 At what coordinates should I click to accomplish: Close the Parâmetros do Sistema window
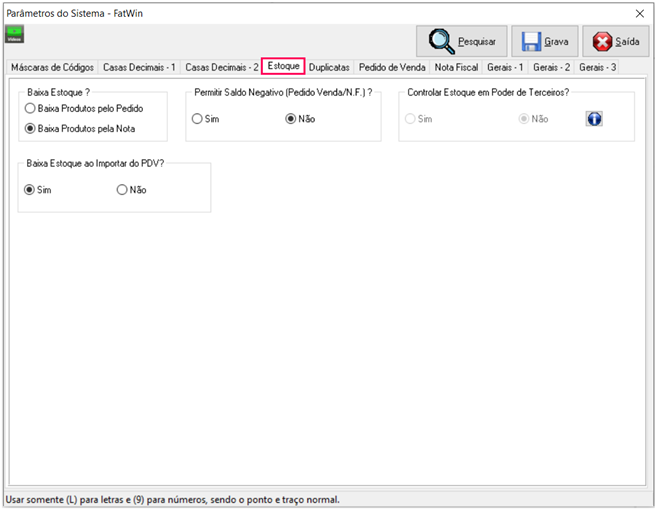point(640,12)
